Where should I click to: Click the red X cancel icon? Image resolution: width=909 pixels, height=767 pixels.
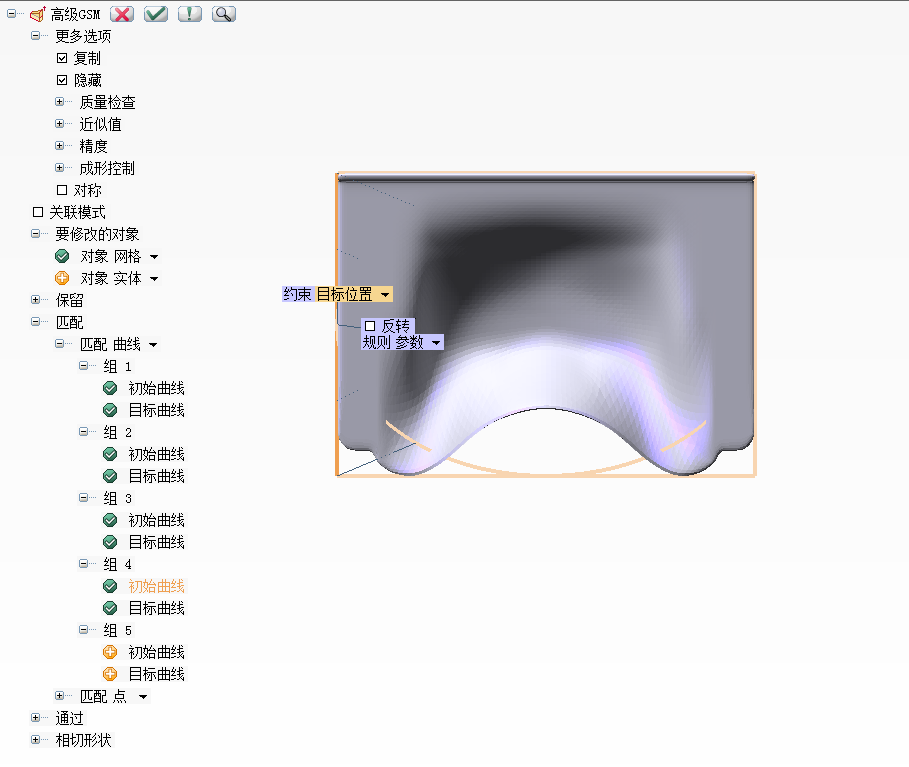point(122,14)
